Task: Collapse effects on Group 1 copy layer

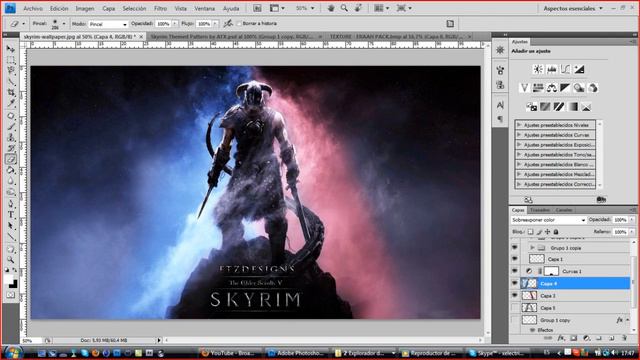Action: [x=627, y=320]
